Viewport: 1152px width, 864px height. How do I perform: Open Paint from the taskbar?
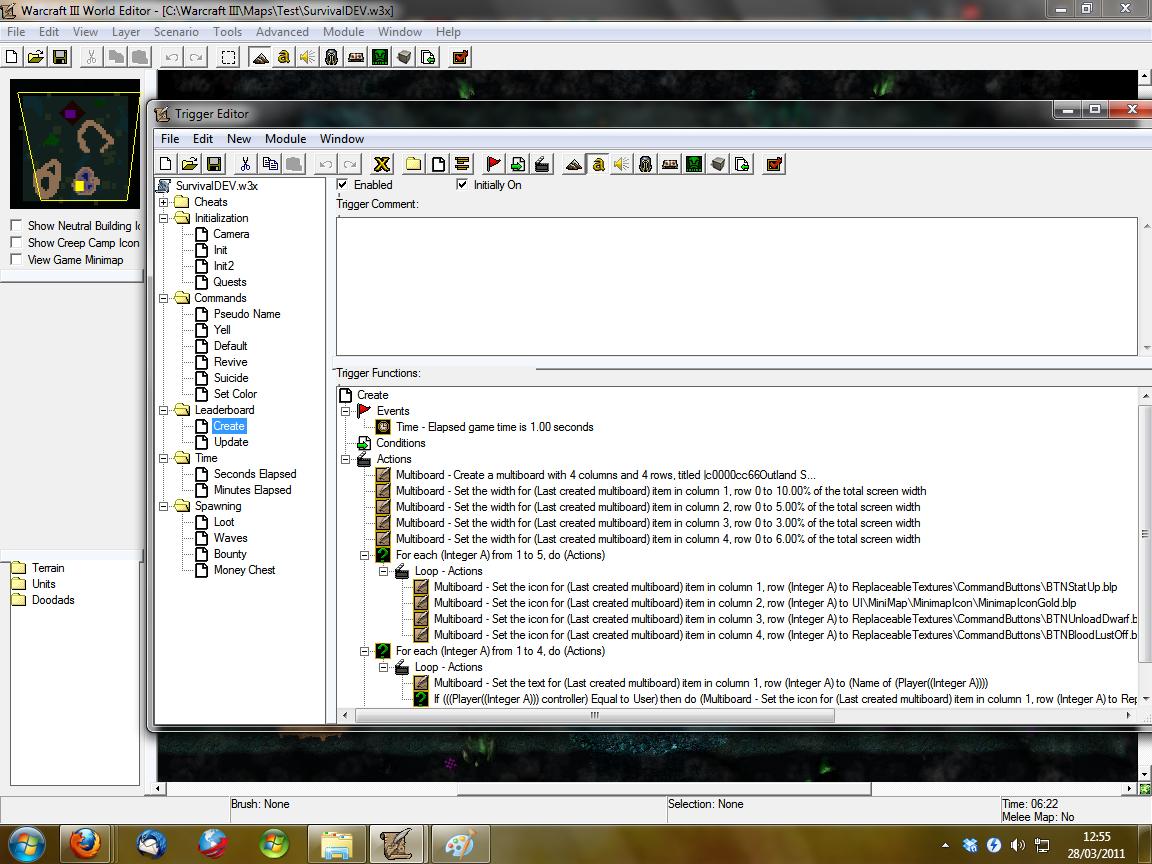pos(460,843)
